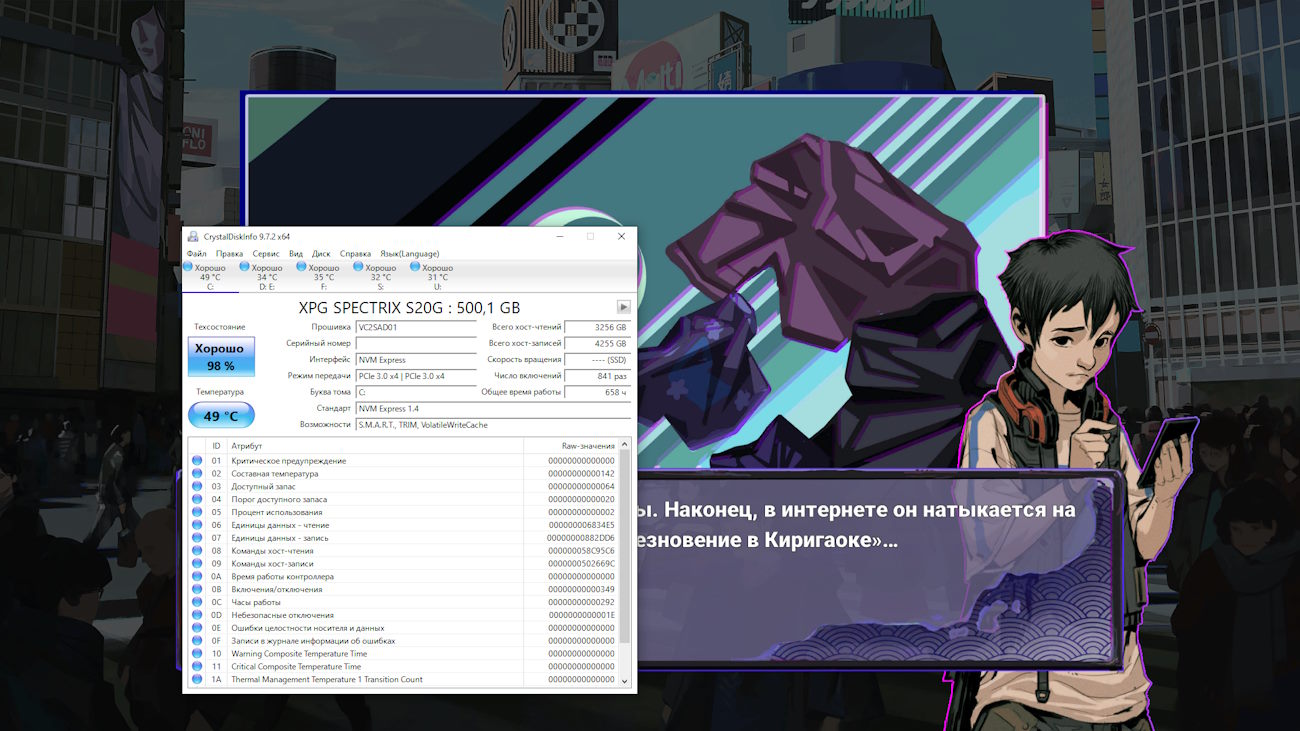The height and width of the screenshot is (731, 1300).
Task: Click the status orb beside Команды хост-записи
Action: [197, 564]
